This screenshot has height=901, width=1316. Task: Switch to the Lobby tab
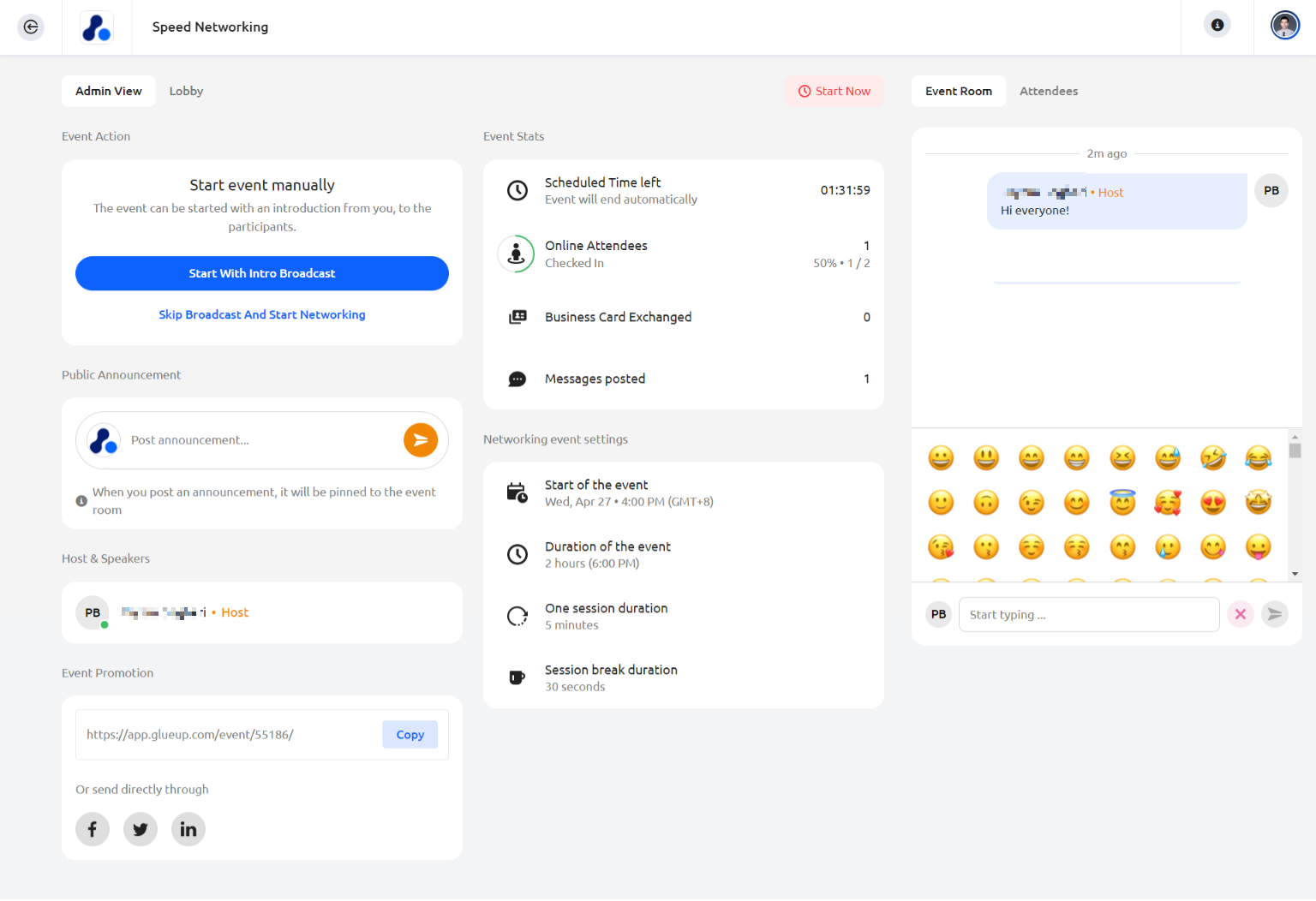point(186,92)
